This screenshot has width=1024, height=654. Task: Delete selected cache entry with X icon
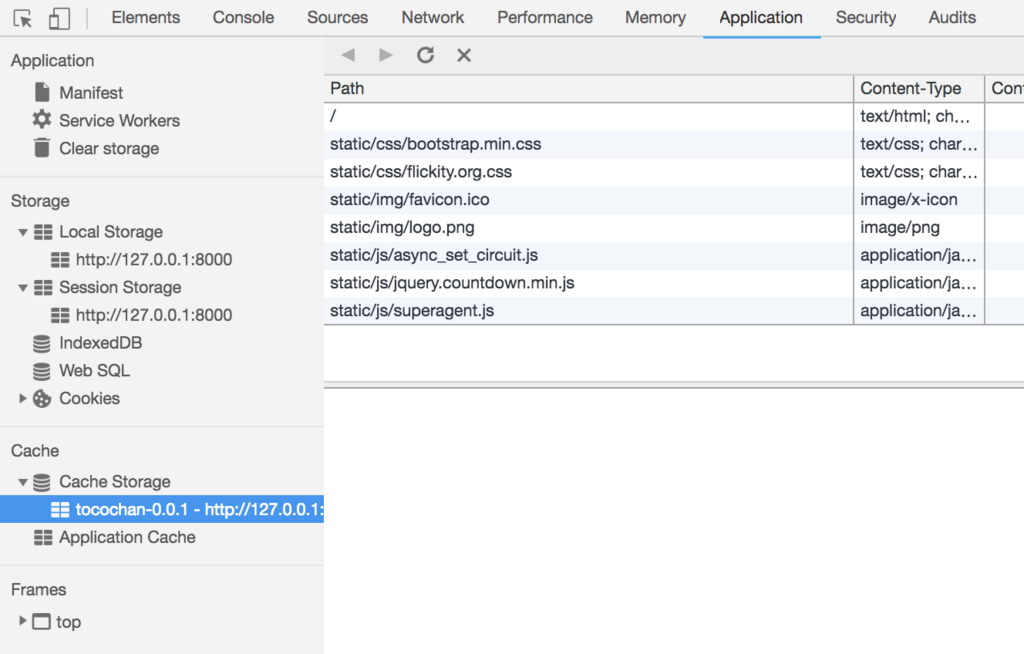coord(464,55)
